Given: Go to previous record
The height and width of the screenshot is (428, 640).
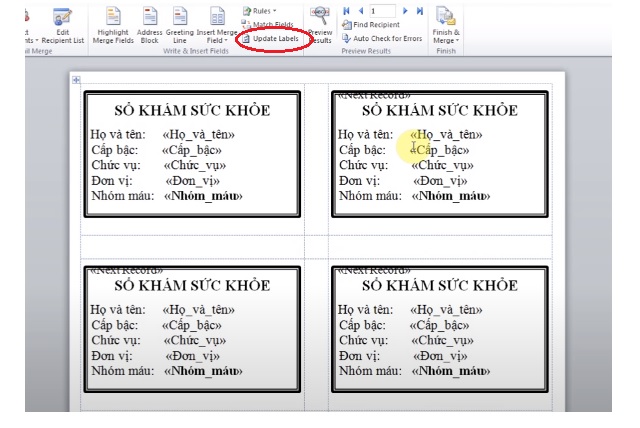Looking at the screenshot, I should (x=361, y=11).
